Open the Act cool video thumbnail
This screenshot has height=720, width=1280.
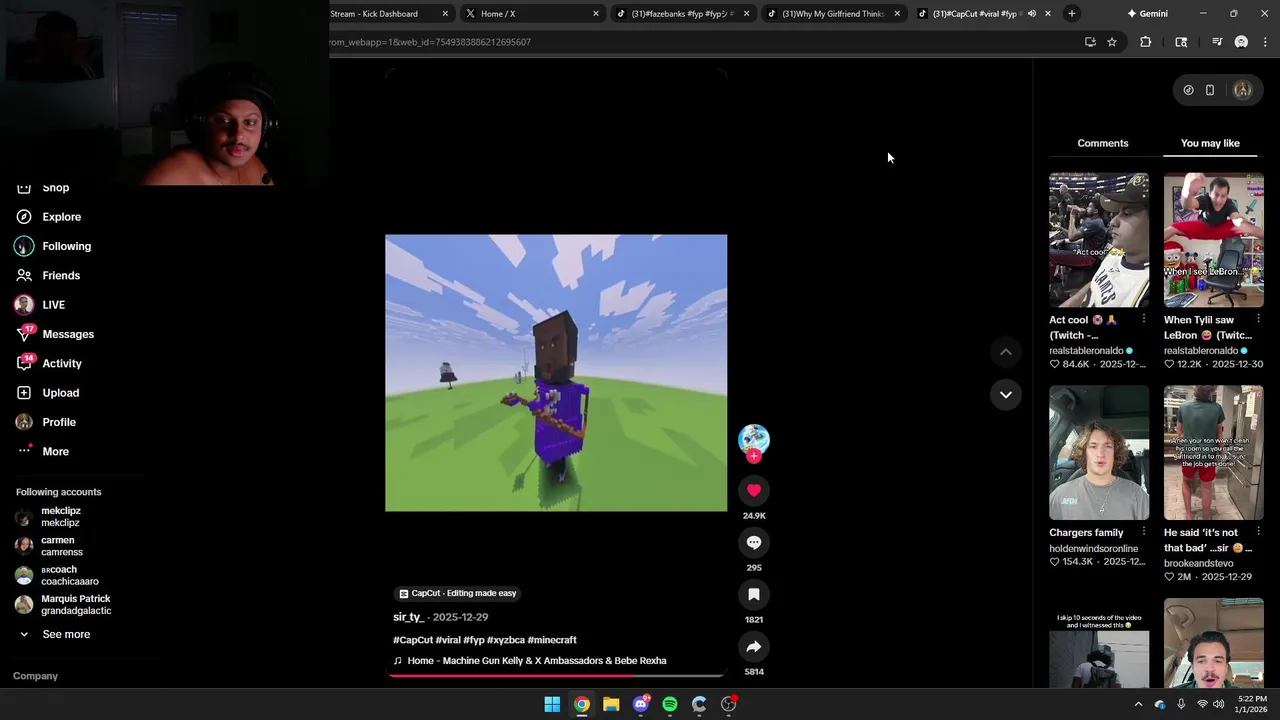coord(1099,240)
